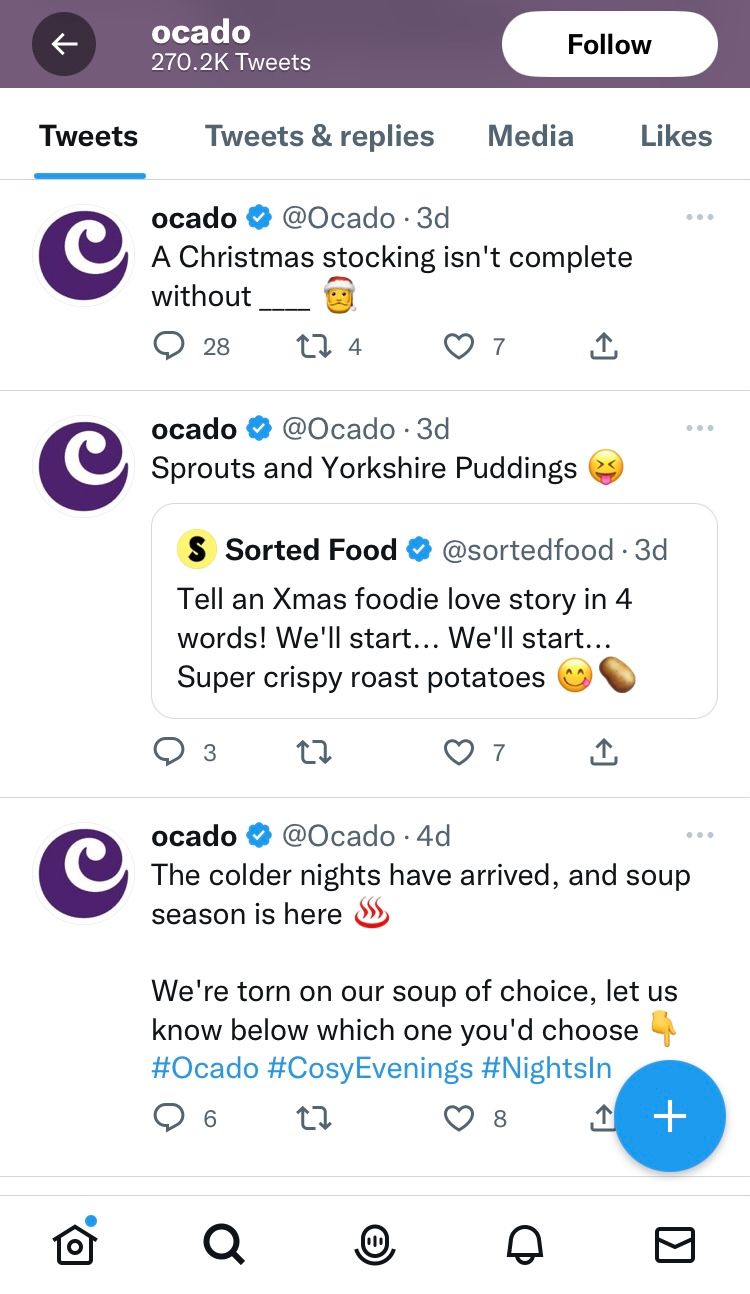Image resolution: width=750 pixels, height=1294 pixels.
Task: Compose new tweet with plus button
Action: (670, 1116)
